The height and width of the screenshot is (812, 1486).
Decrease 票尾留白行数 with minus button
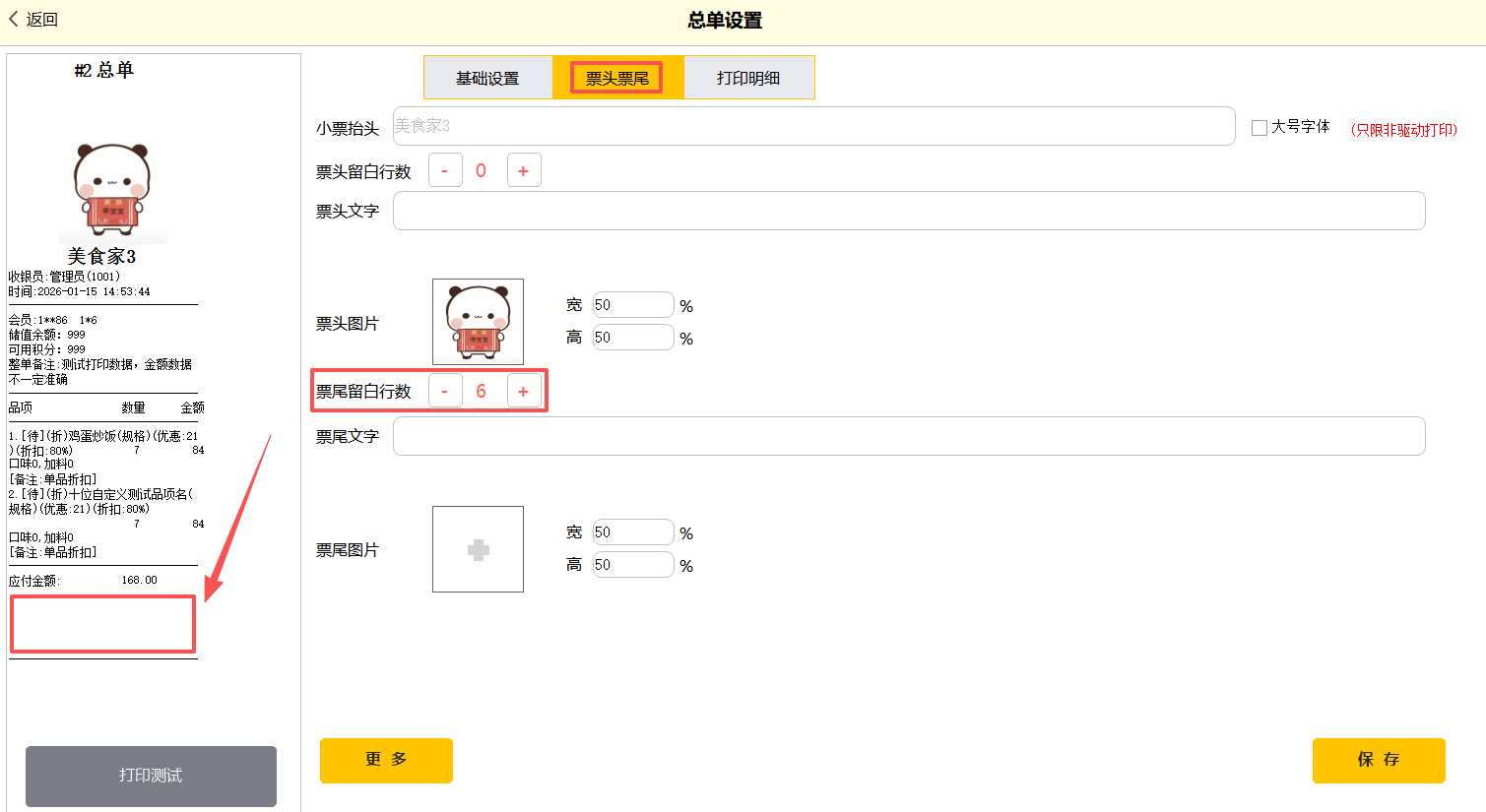(445, 391)
